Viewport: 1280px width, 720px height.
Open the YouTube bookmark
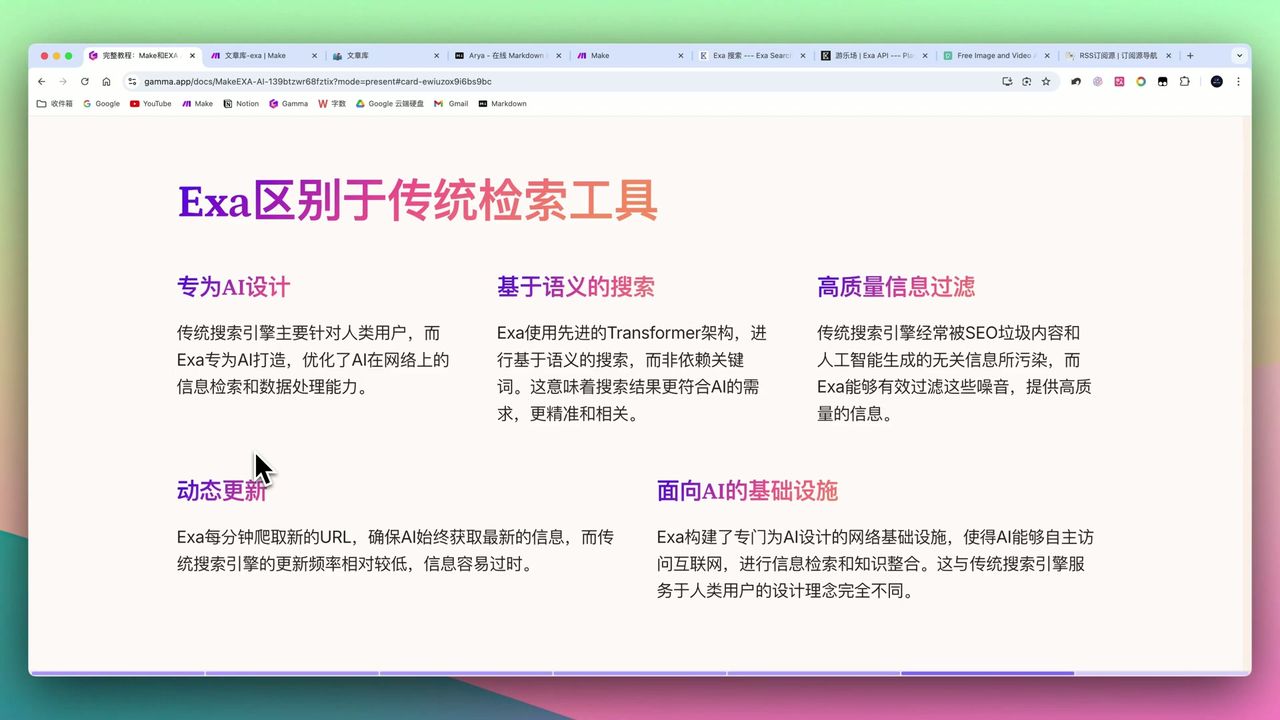[150, 103]
